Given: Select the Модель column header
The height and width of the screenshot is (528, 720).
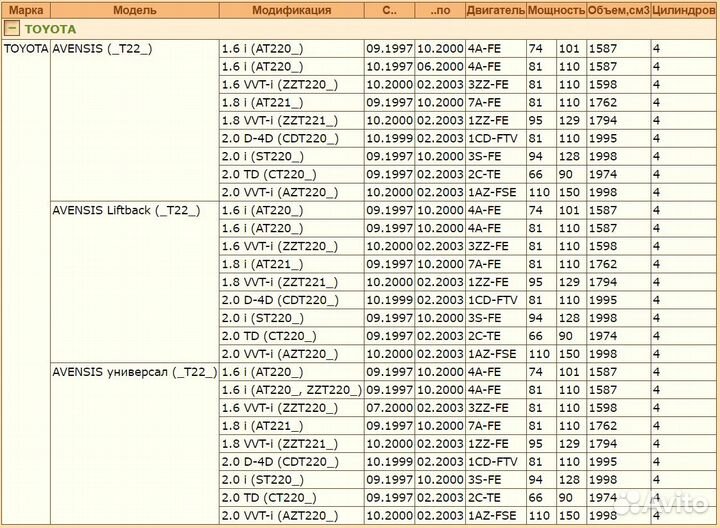Looking at the screenshot, I should pos(133,10).
